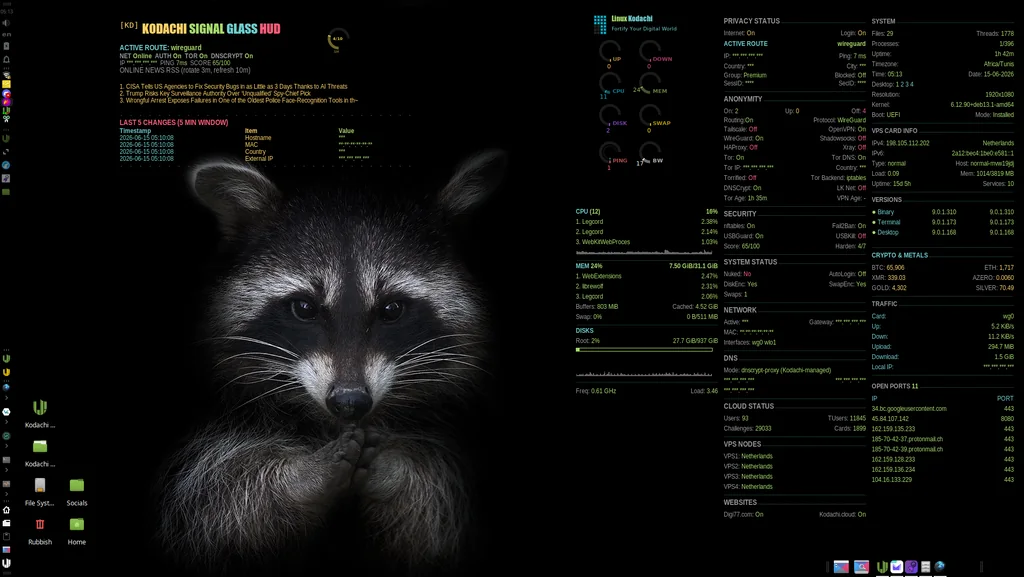
Task: Click the CPU usage history graph
Action: [x=644, y=251]
